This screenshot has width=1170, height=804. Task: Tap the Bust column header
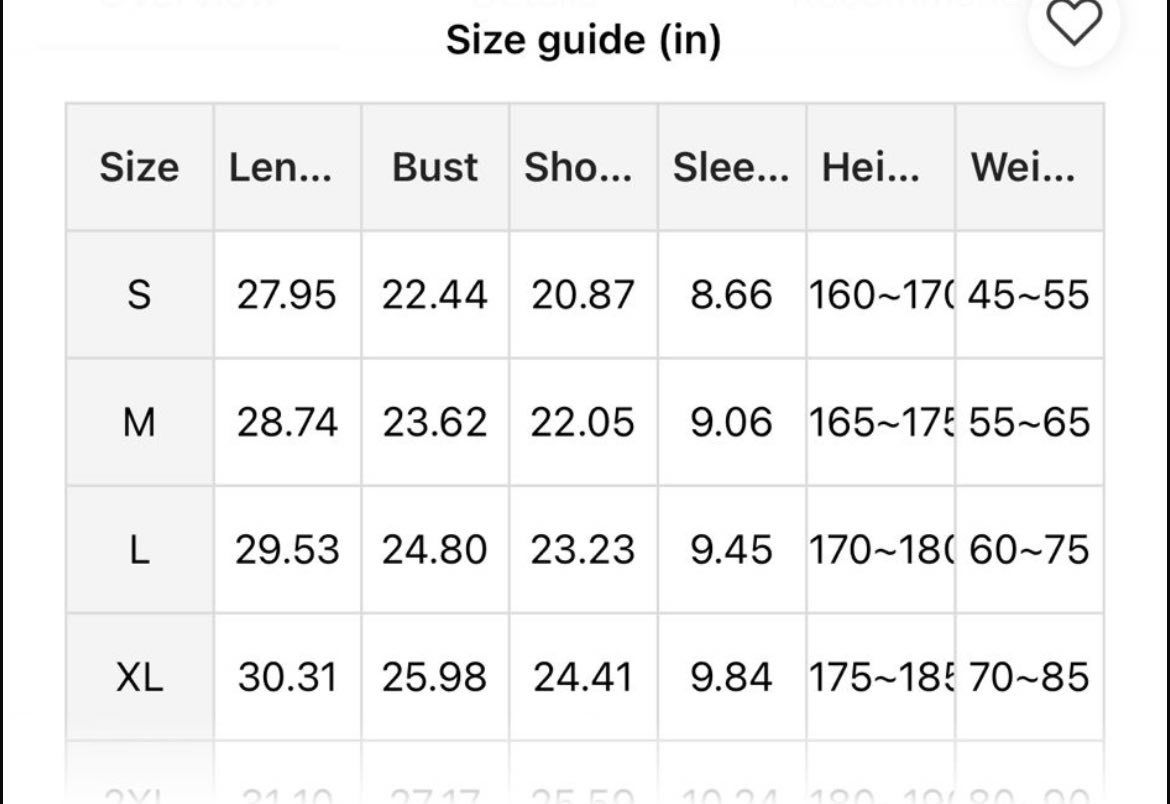435,167
